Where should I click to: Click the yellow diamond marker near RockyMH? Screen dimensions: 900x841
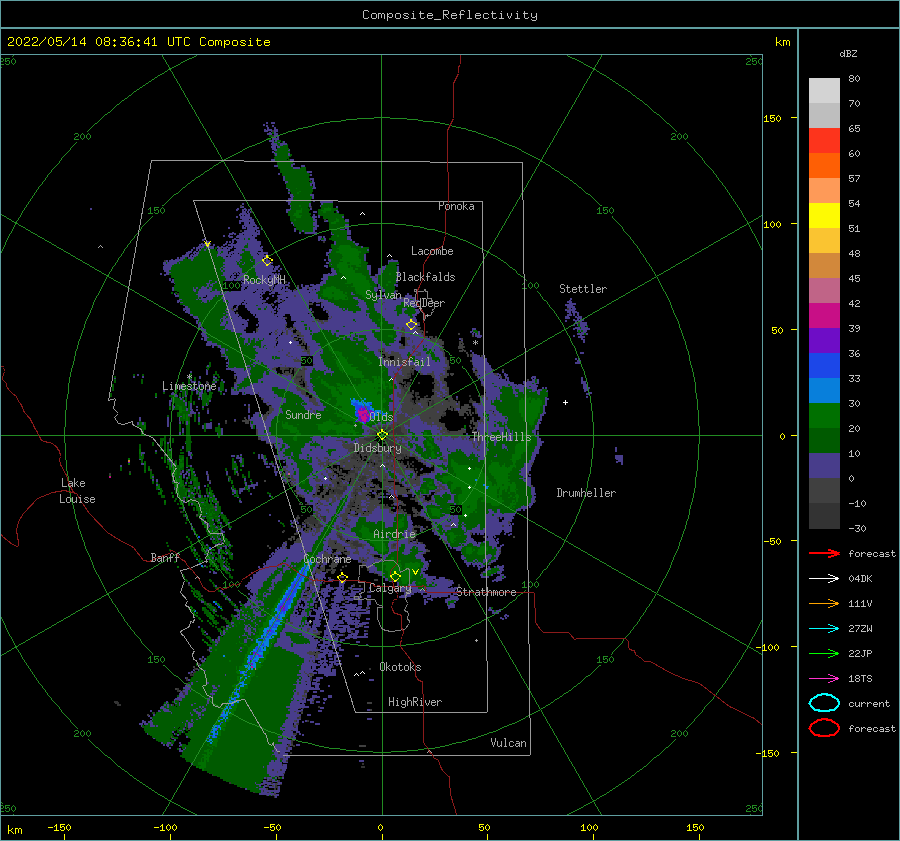point(267,261)
